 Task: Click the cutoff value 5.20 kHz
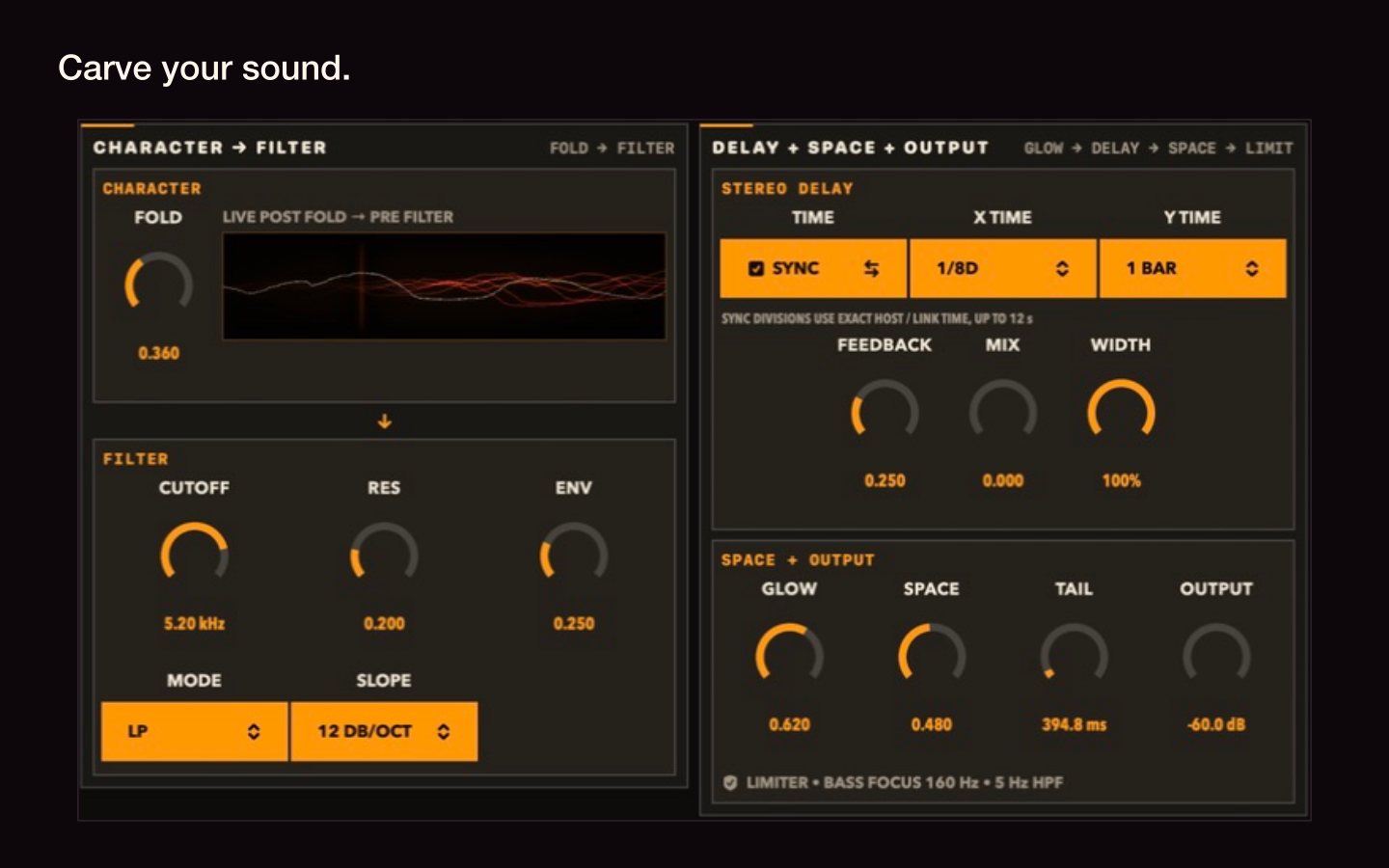point(194,623)
